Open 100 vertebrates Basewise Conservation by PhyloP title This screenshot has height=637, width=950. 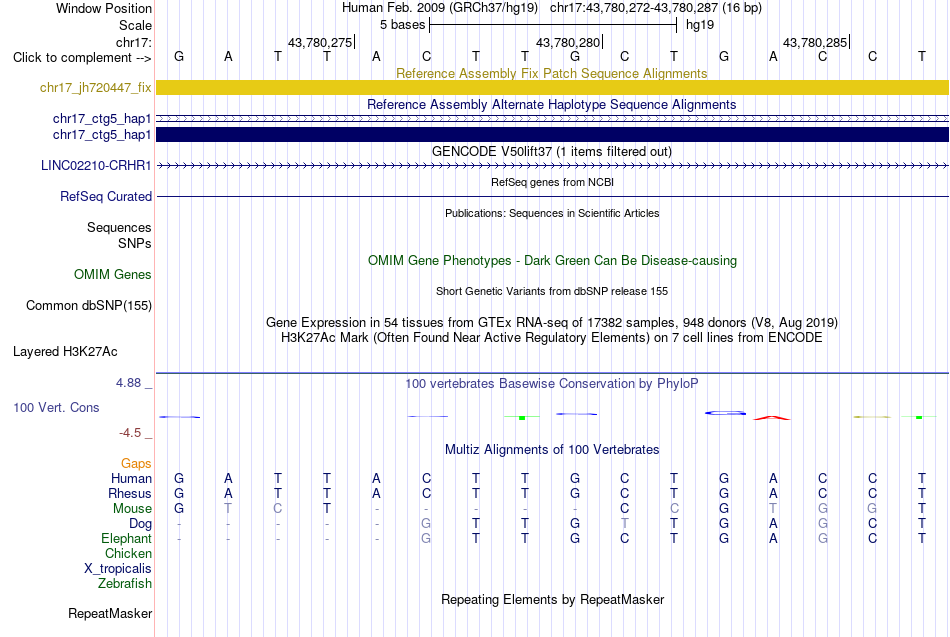click(x=551, y=384)
